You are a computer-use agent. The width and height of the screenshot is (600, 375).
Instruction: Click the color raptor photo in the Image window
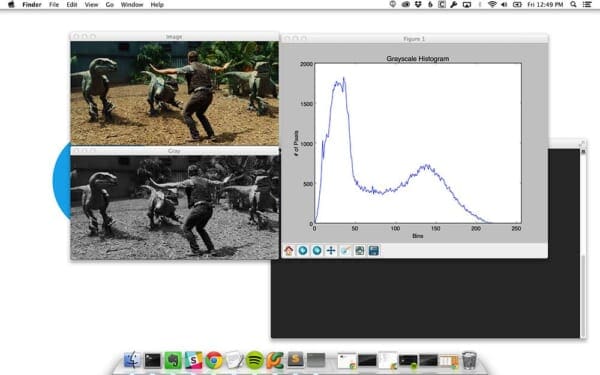point(175,93)
